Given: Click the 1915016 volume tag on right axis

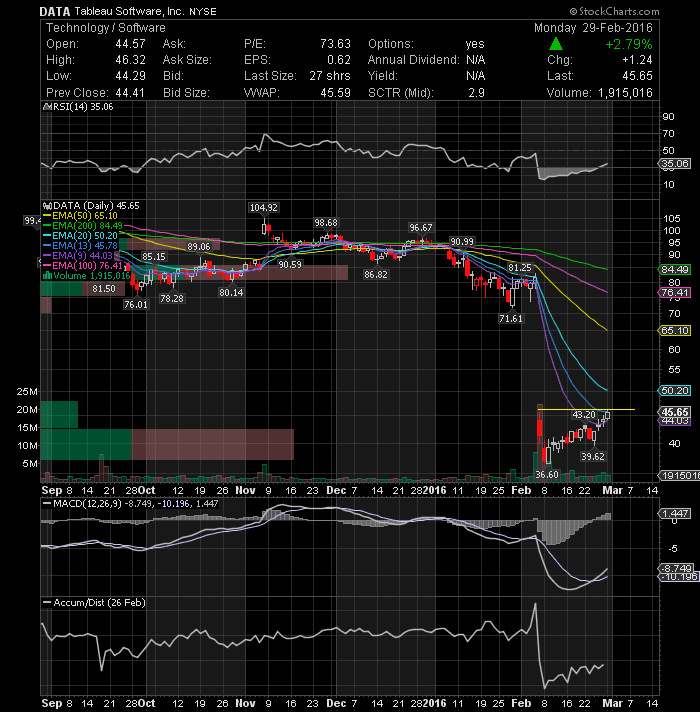Looking at the screenshot, I should coord(679,475).
